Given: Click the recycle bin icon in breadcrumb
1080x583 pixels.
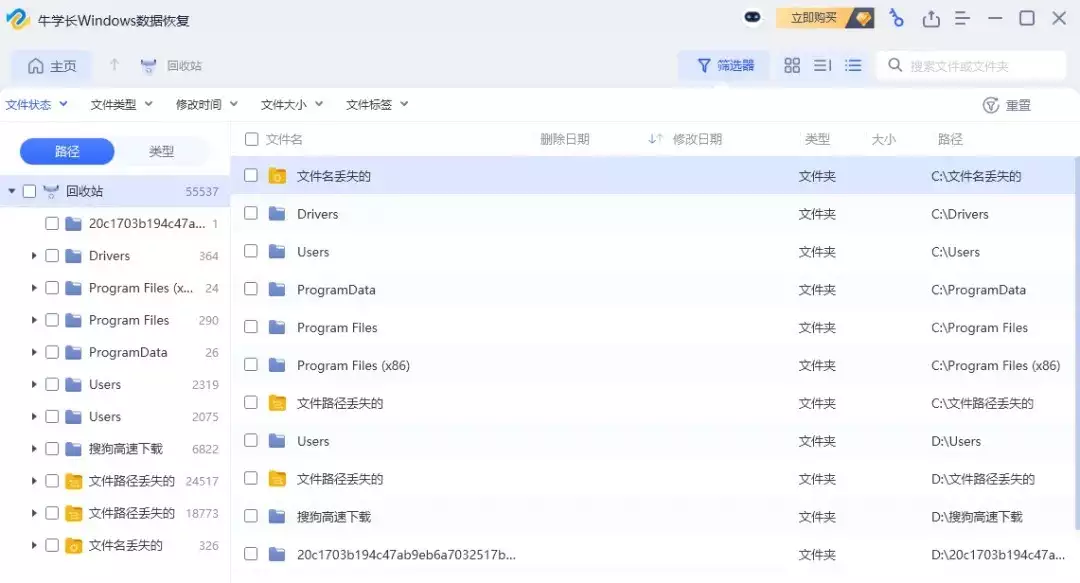Looking at the screenshot, I should point(148,66).
